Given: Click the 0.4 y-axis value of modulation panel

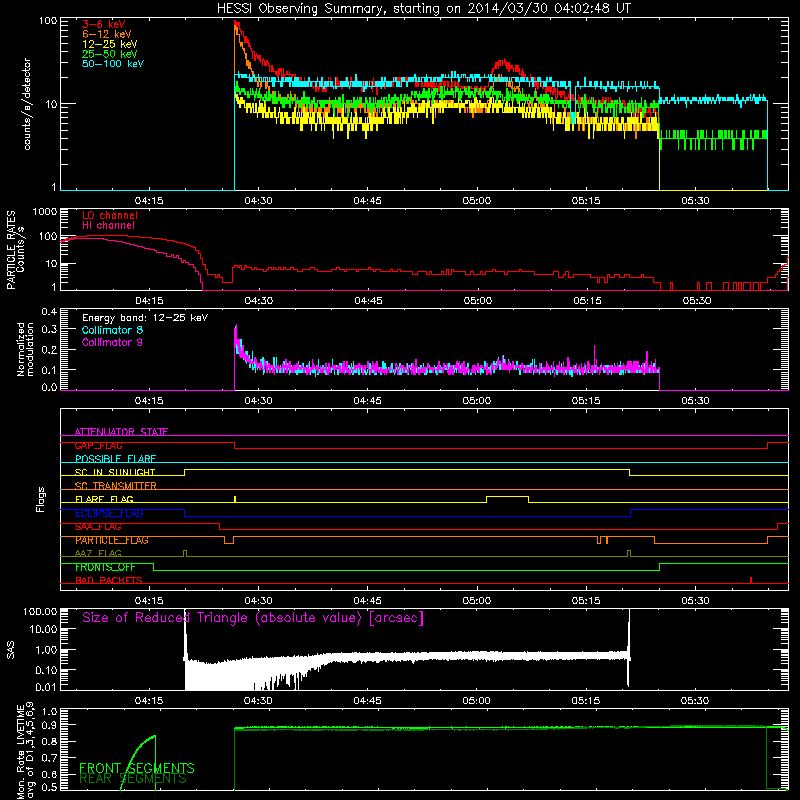Looking at the screenshot, I should coord(49,311).
